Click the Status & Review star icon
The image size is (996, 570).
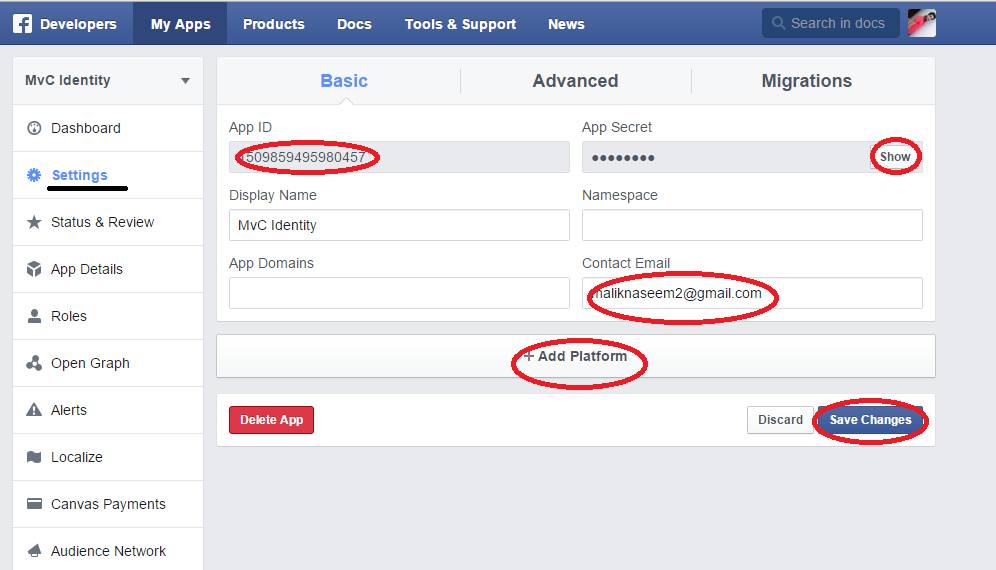(34, 222)
